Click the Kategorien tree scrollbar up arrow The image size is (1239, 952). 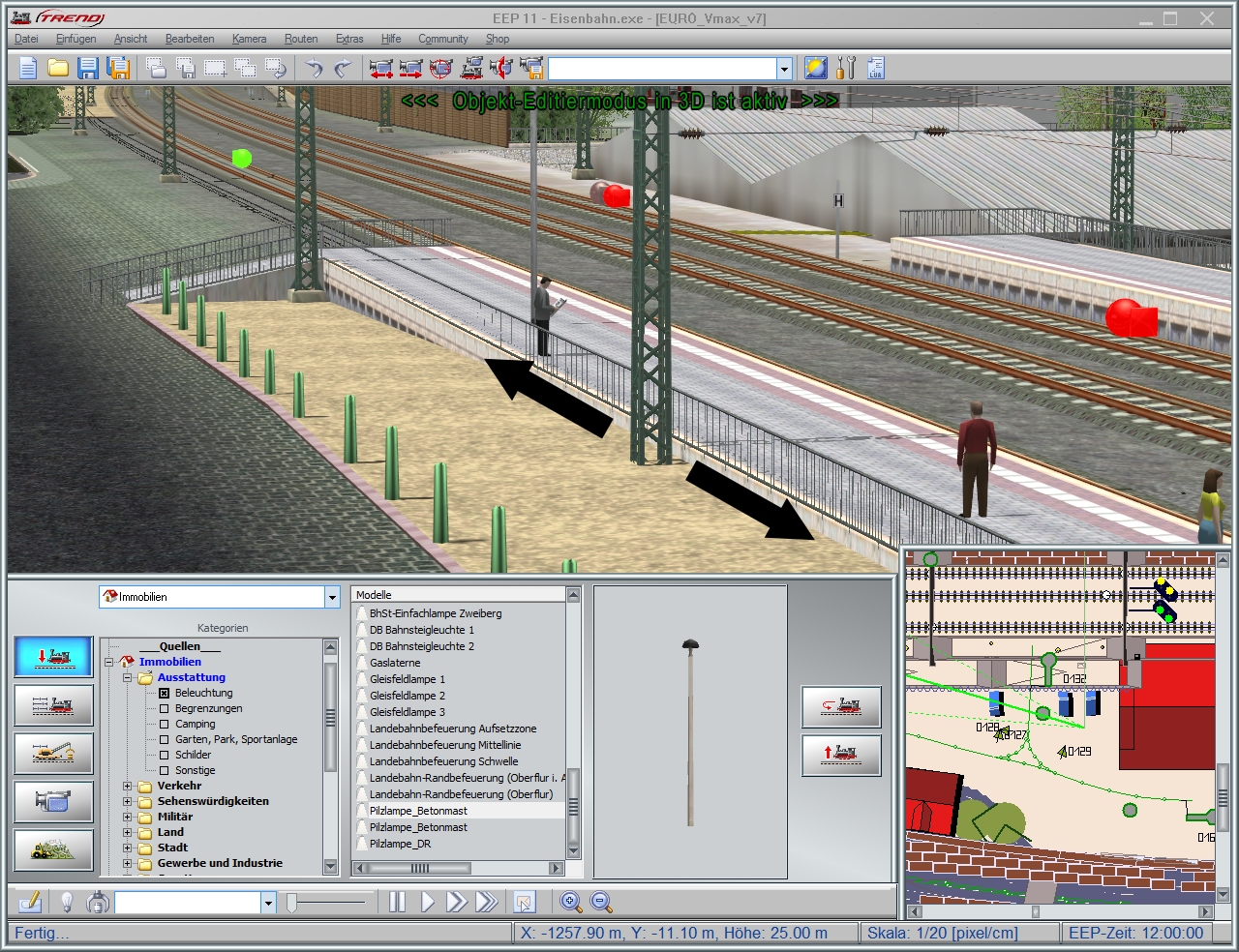click(x=330, y=646)
